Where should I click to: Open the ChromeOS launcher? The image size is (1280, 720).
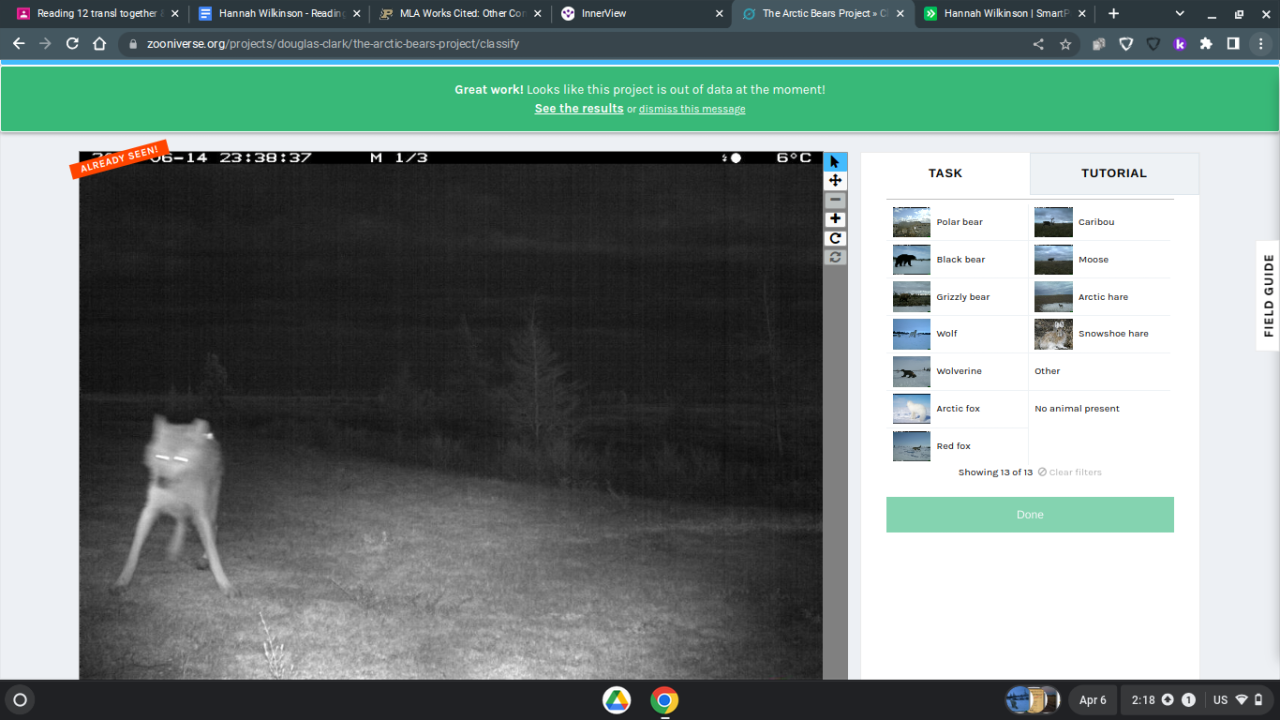pyautogui.click(x=19, y=700)
